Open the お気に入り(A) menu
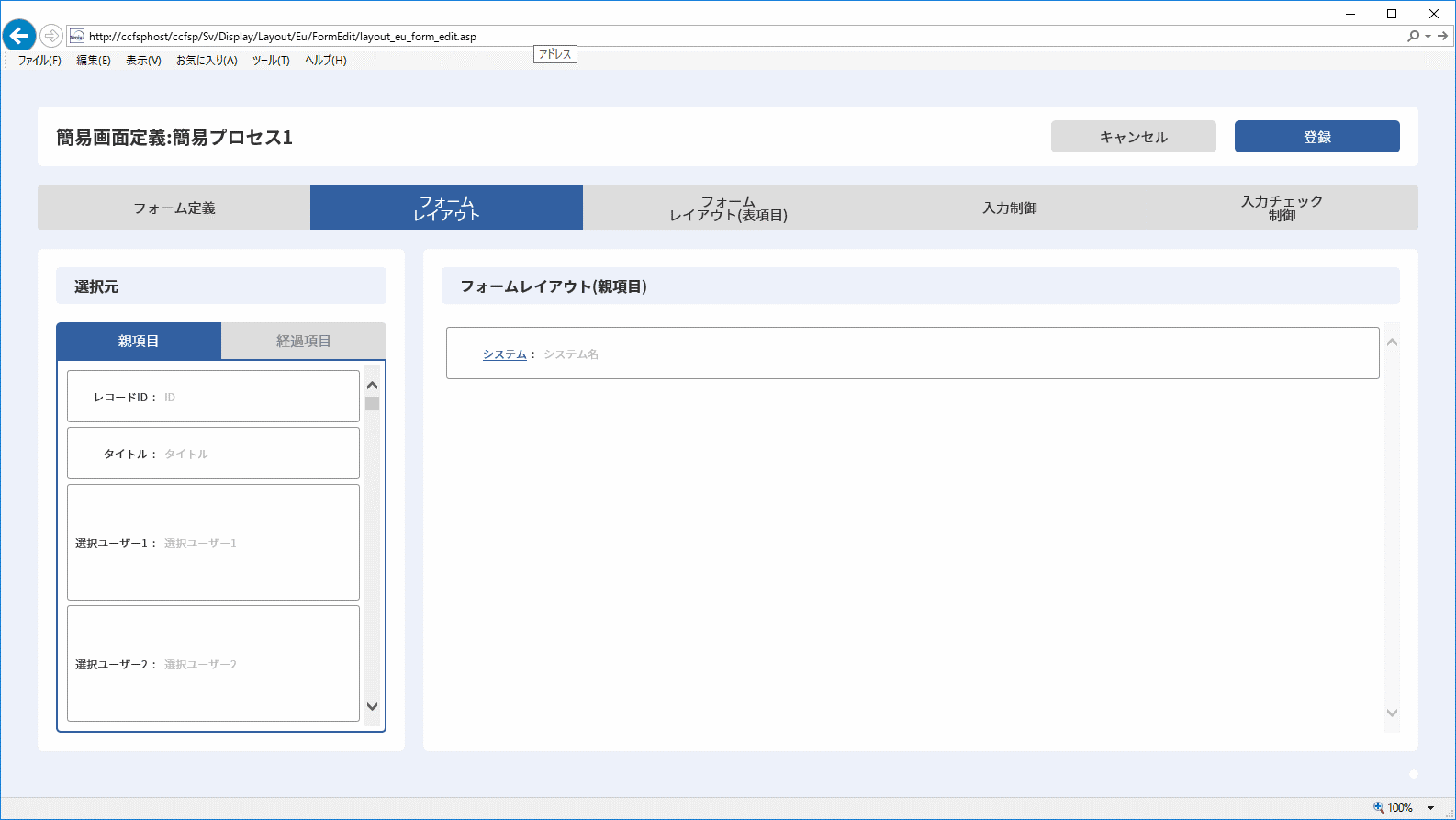 pos(207,61)
